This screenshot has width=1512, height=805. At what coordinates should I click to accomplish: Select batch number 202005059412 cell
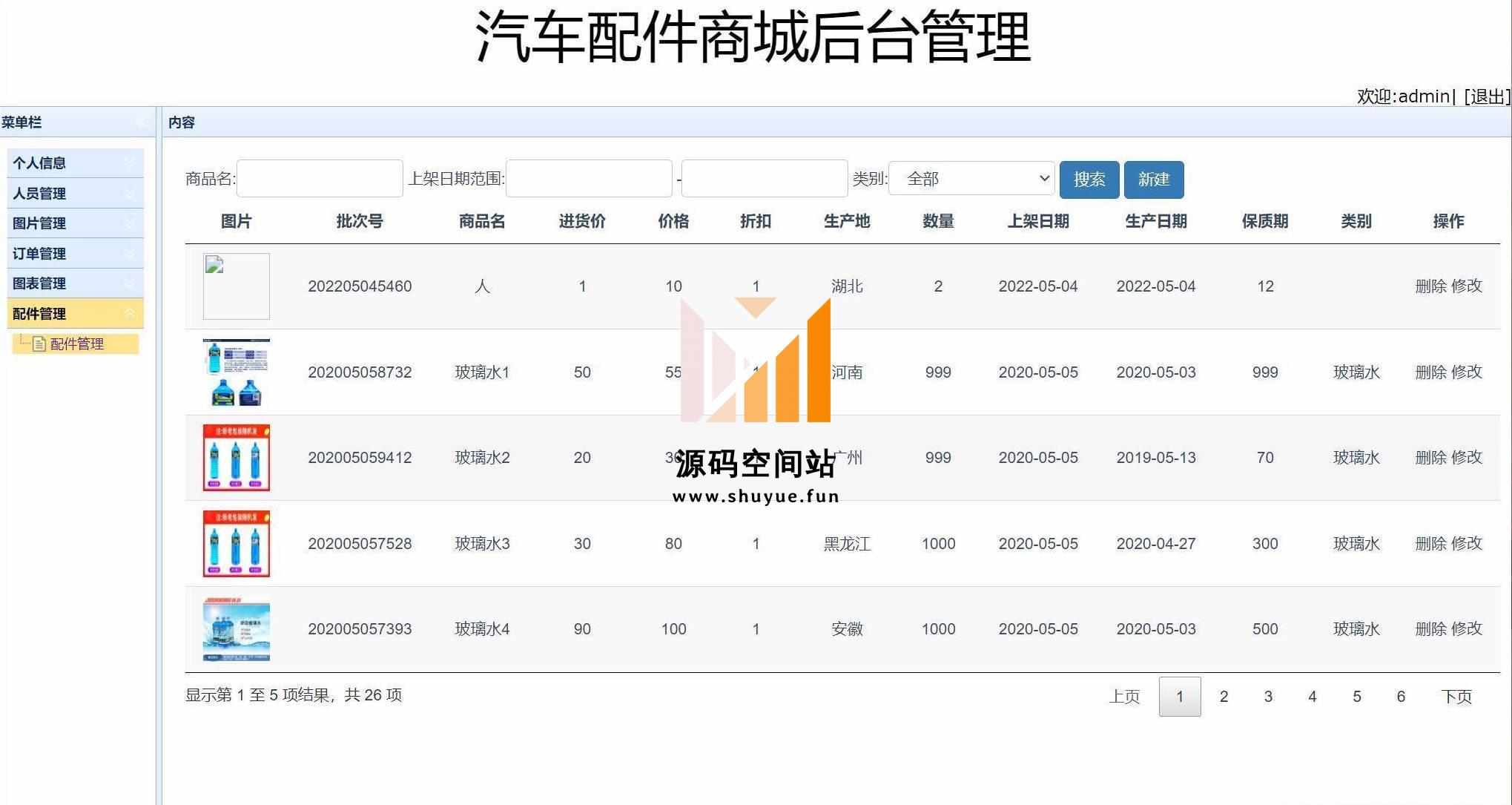[360, 458]
